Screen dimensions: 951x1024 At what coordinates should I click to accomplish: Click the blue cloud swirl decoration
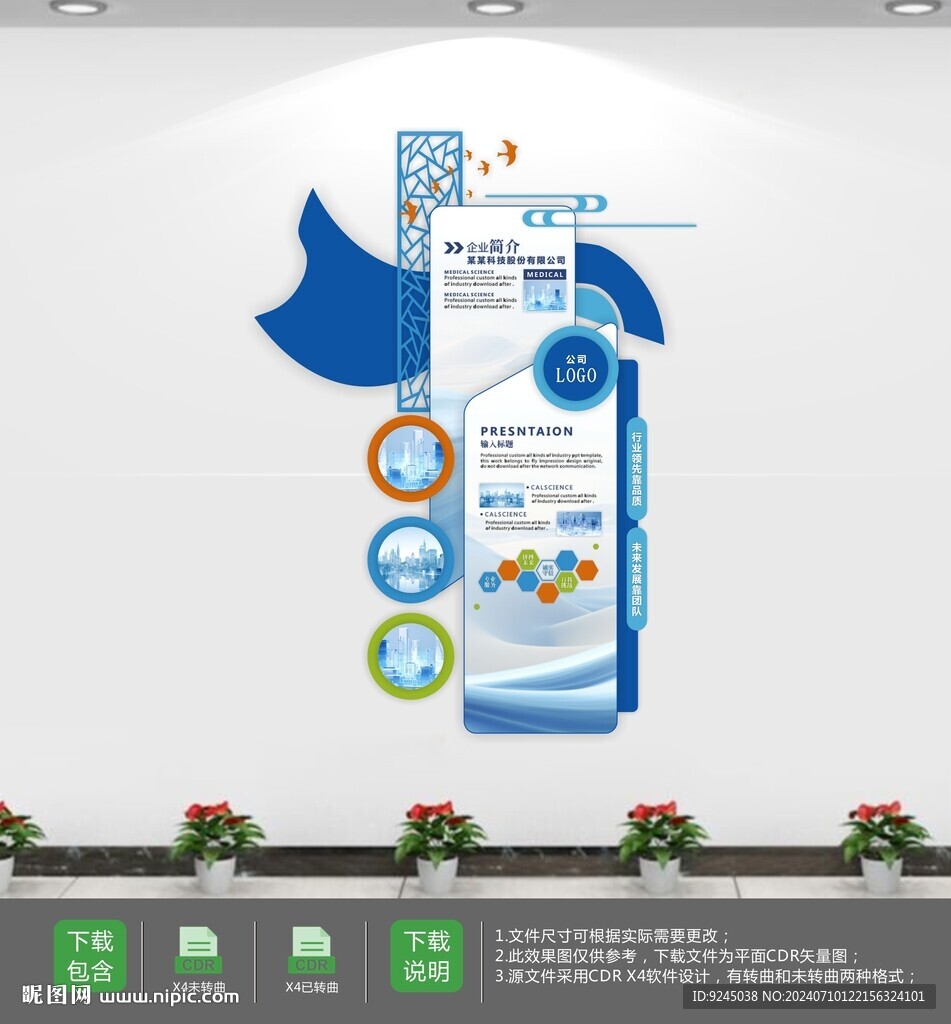point(565,208)
